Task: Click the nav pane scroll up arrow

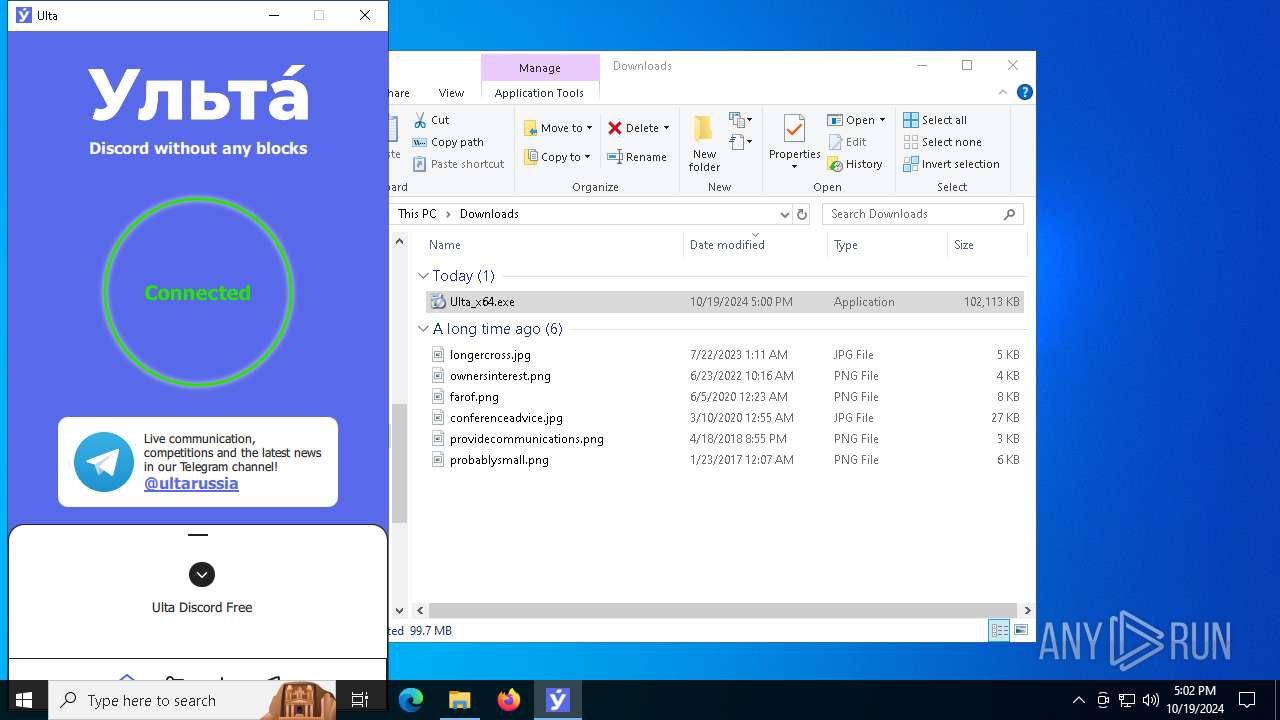Action: [x=399, y=241]
